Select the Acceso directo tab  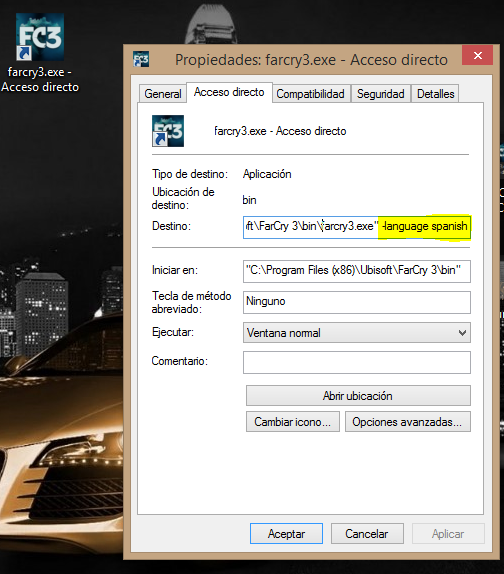pyautogui.click(x=229, y=92)
